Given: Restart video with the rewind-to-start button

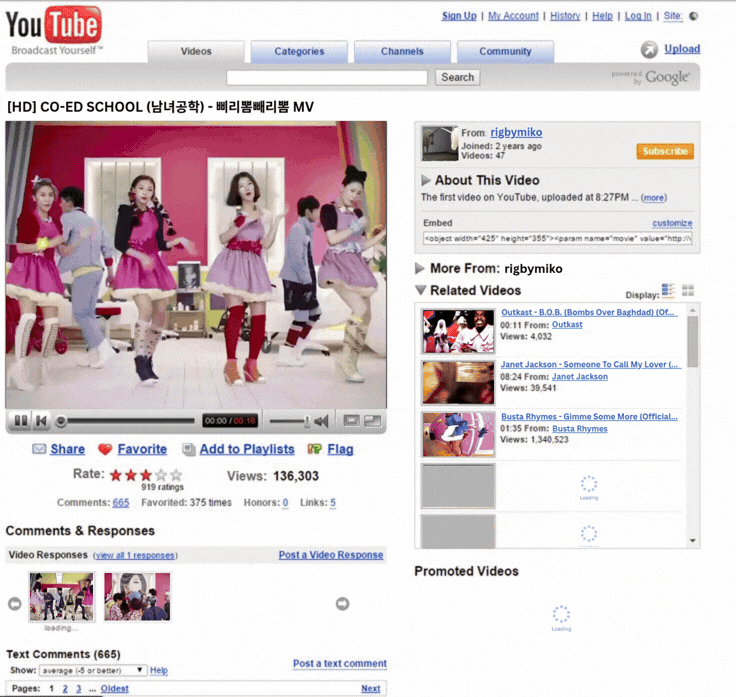Looking at the screenshot, I should (41, 421).
